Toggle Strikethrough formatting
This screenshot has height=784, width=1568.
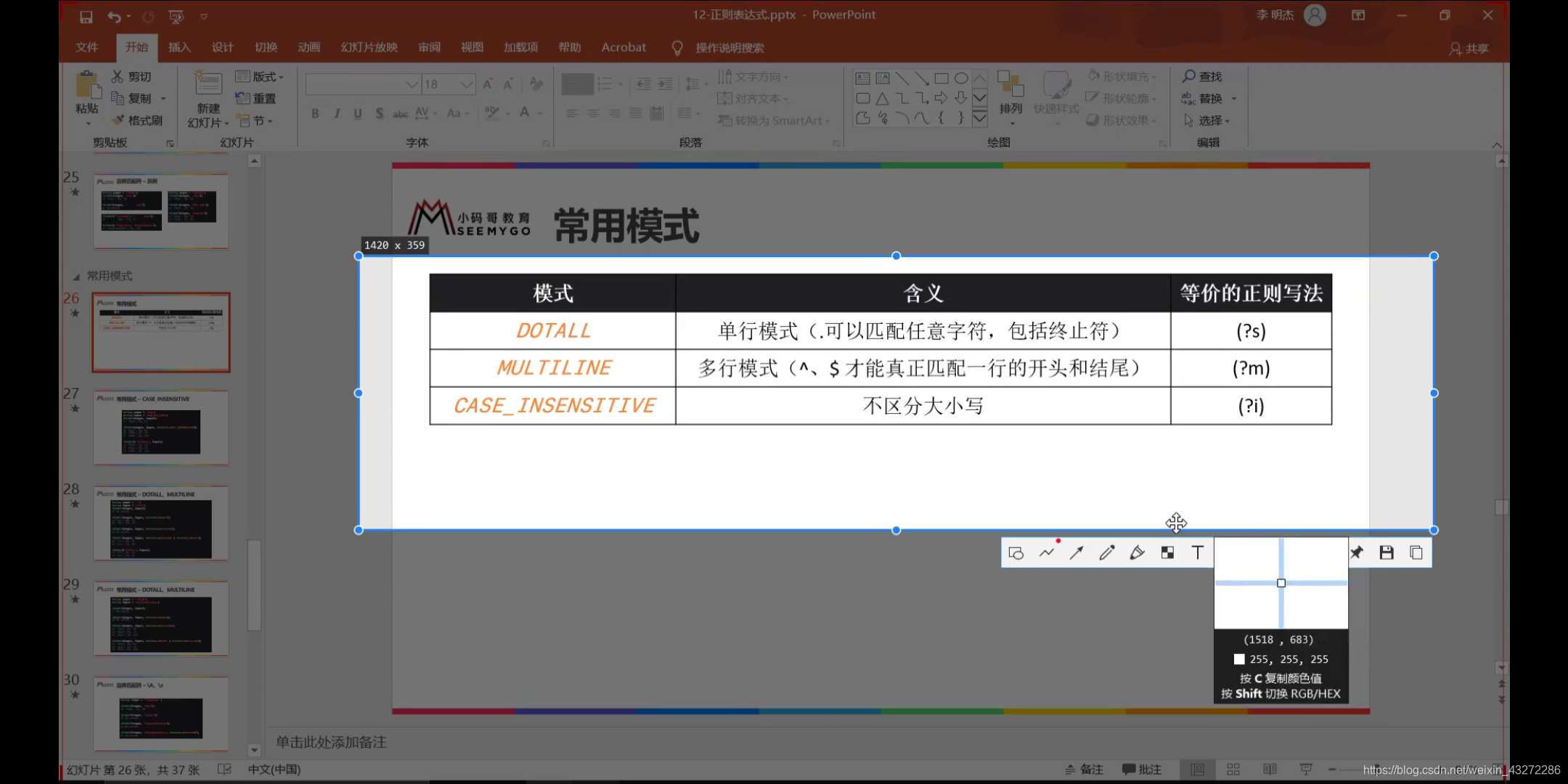coord(400,113)
